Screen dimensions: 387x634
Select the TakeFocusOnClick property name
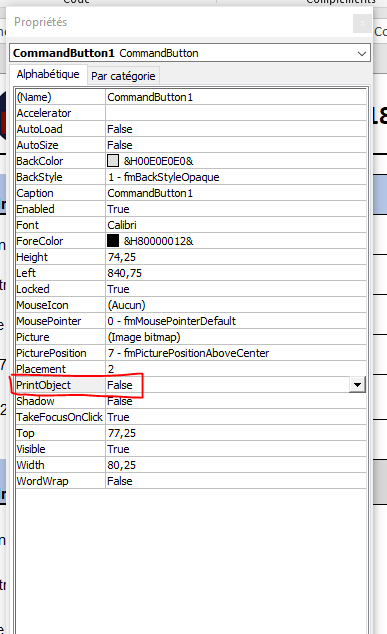click(x=59, y=417)
